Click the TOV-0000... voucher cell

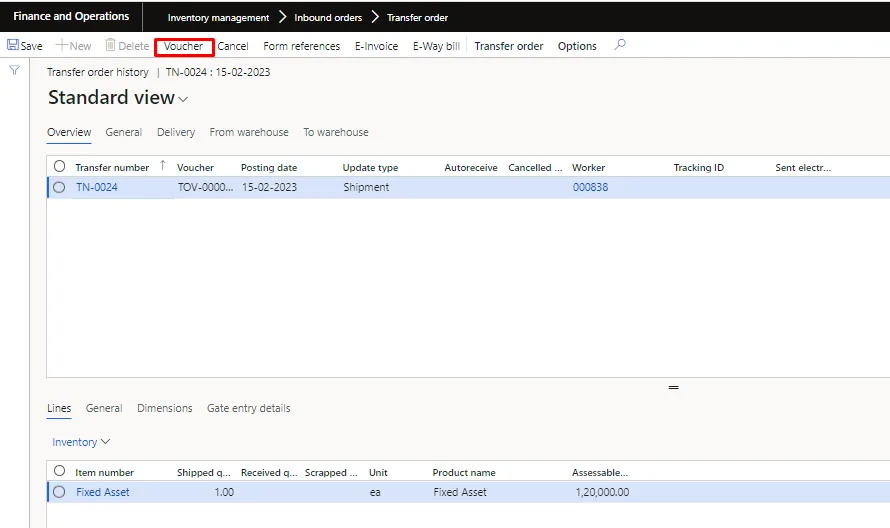pyautogui.click(x=205, y=187)
